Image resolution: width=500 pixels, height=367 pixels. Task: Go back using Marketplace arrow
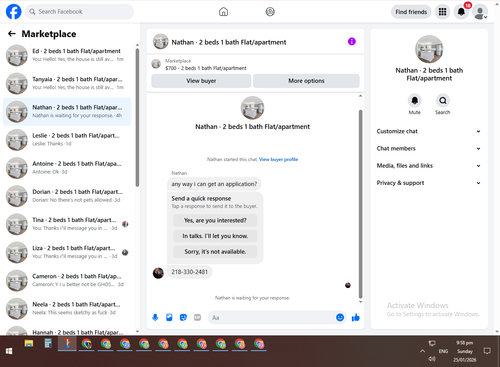coord(12,34)
